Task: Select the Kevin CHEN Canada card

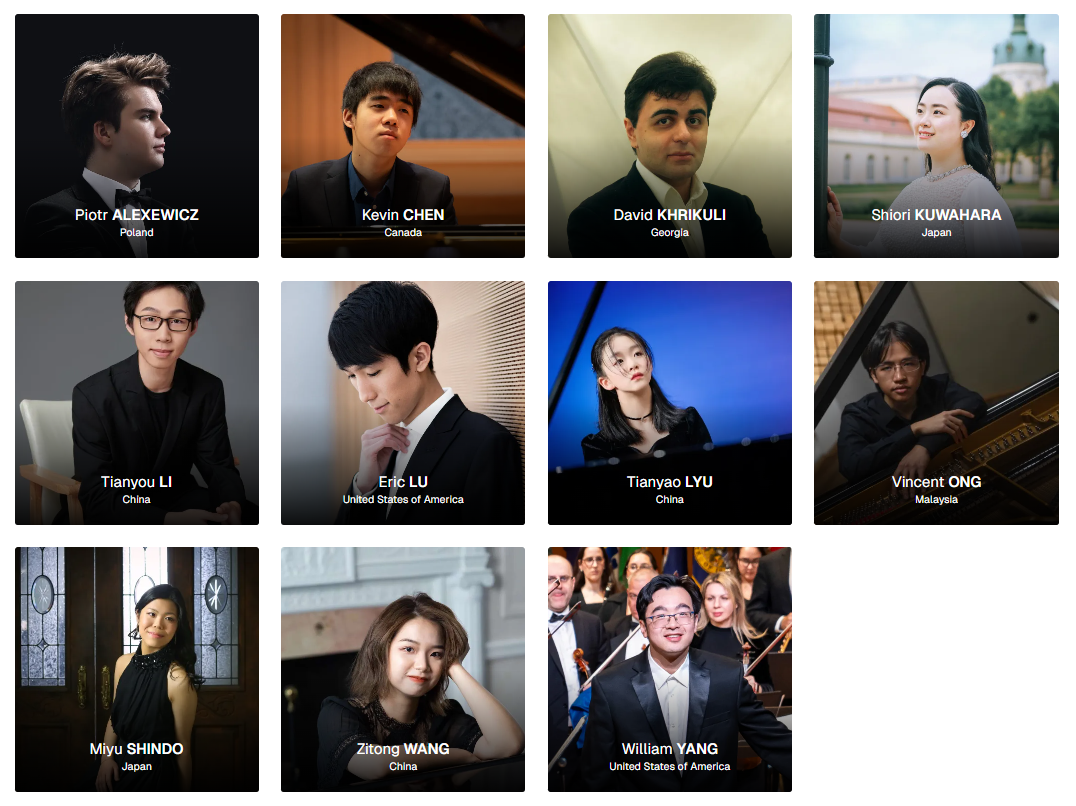Action: coord(403,136)
